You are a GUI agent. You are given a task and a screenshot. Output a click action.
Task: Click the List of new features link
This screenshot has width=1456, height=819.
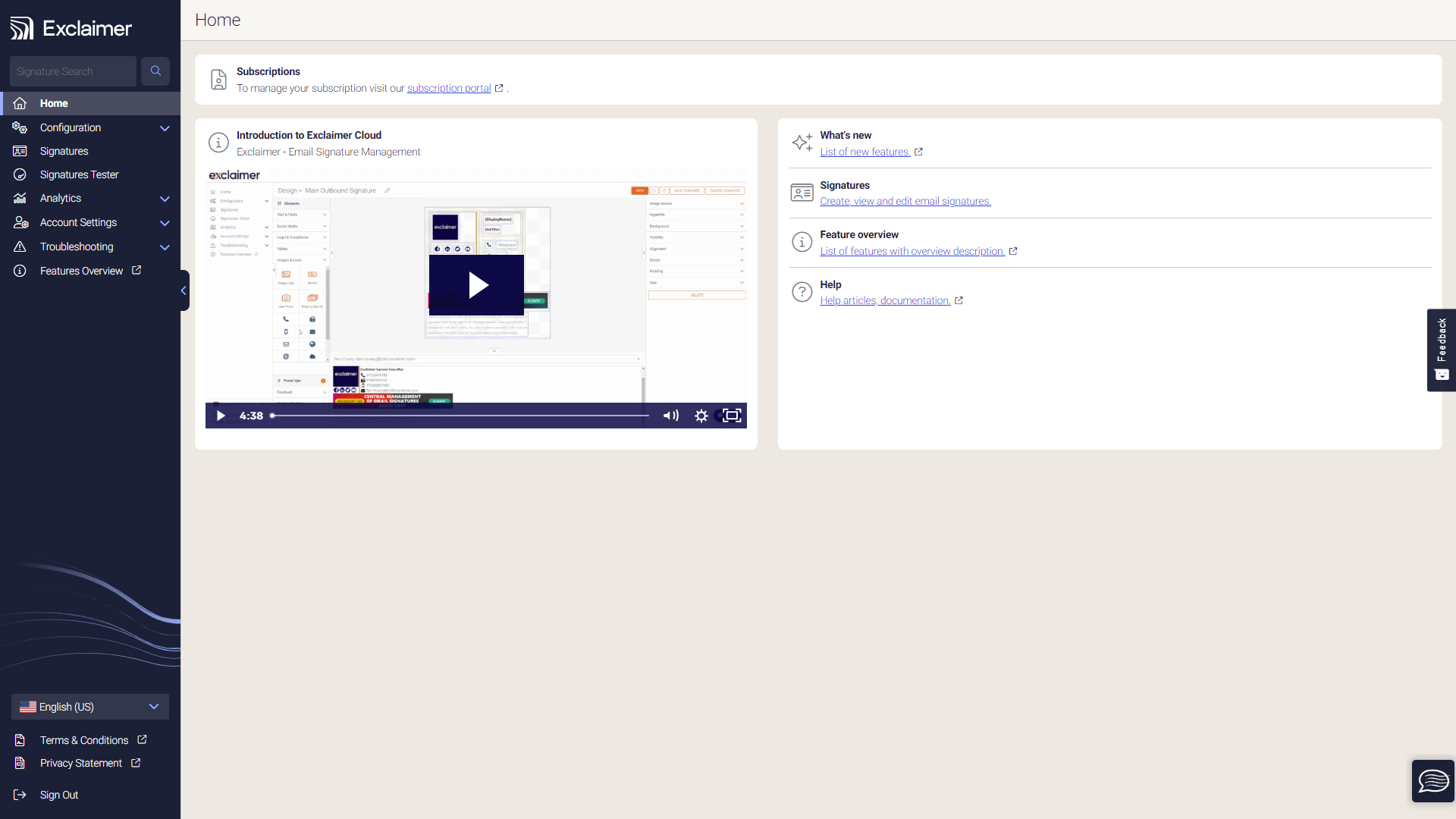pos(865,152)
